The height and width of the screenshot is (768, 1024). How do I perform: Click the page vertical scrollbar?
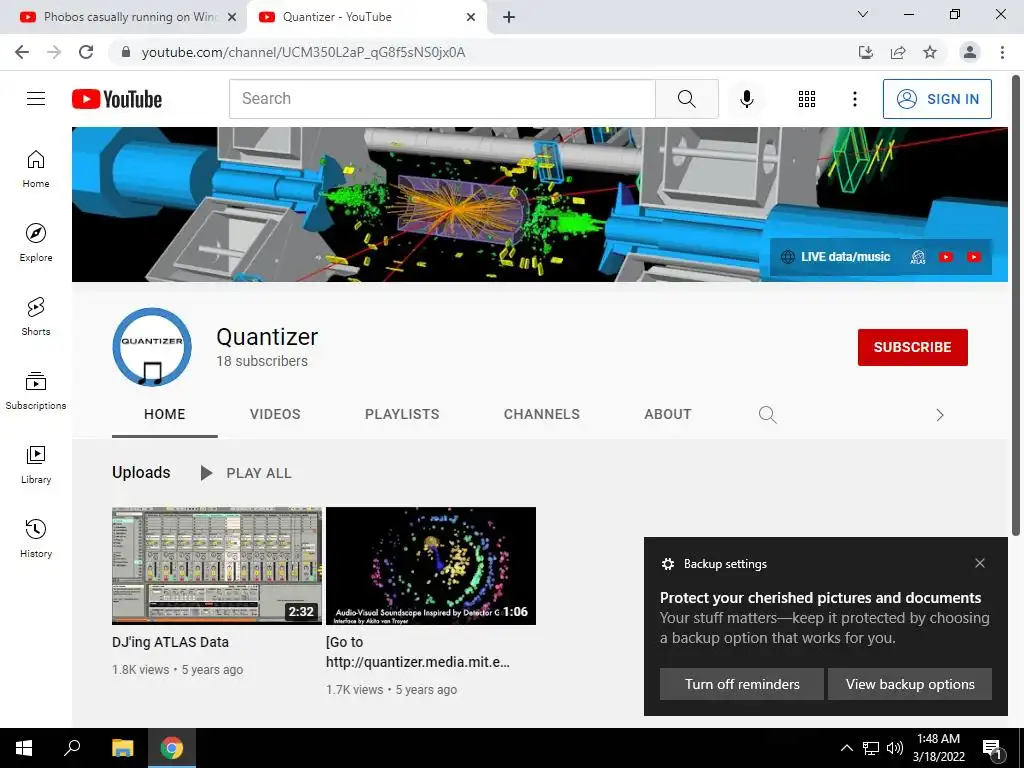(x=1016, y=306)
